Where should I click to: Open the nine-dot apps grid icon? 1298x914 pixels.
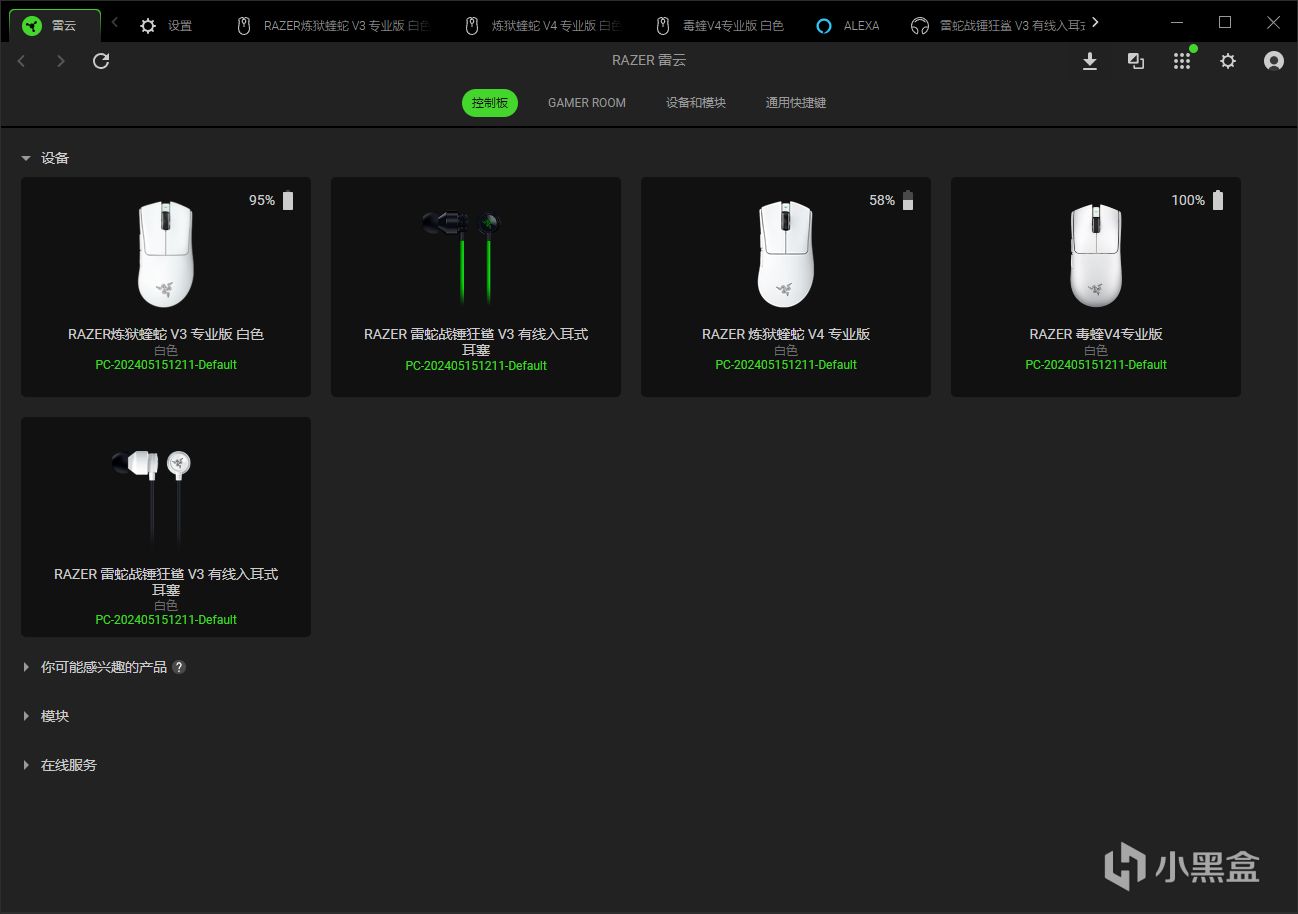point(1182,61)
